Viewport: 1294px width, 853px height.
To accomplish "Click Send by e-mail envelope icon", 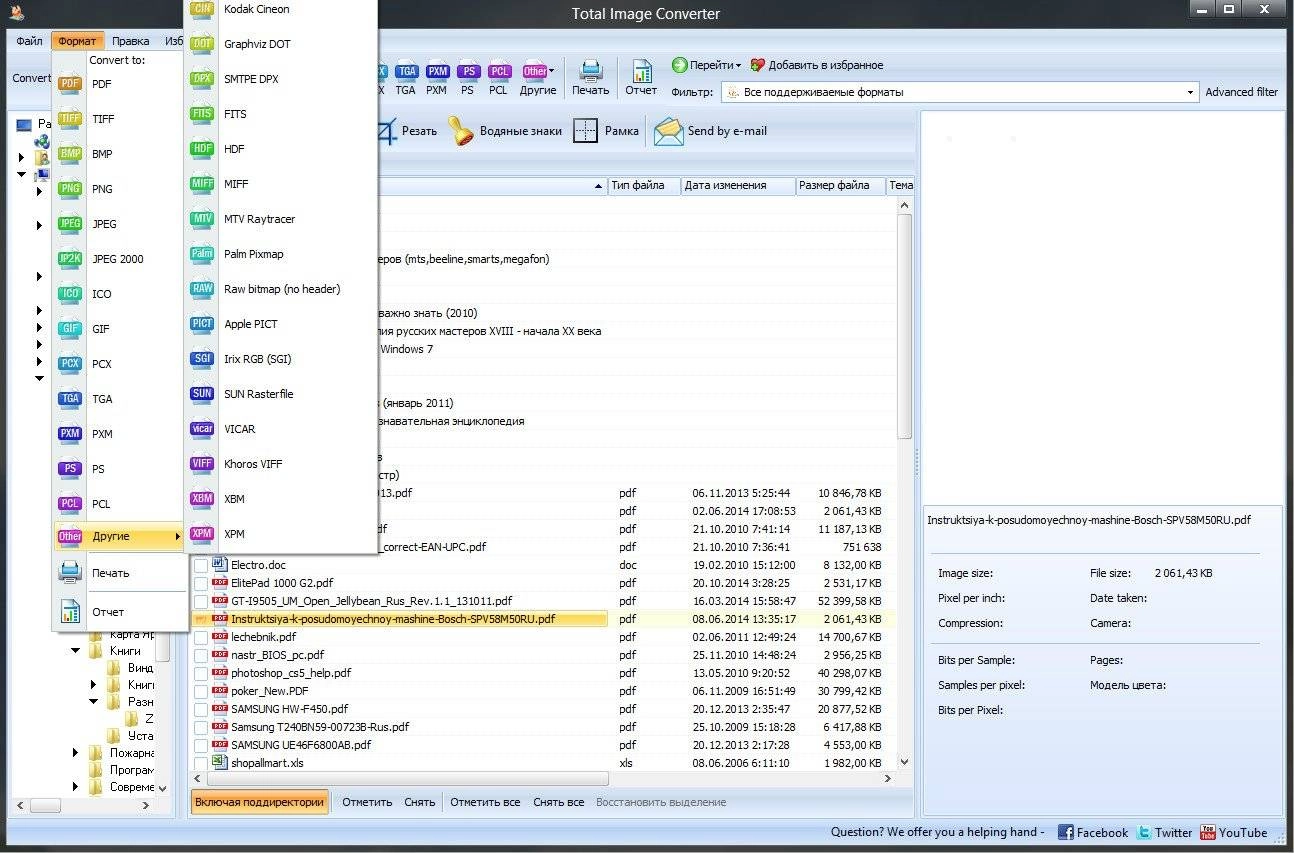I will point(669,131).
